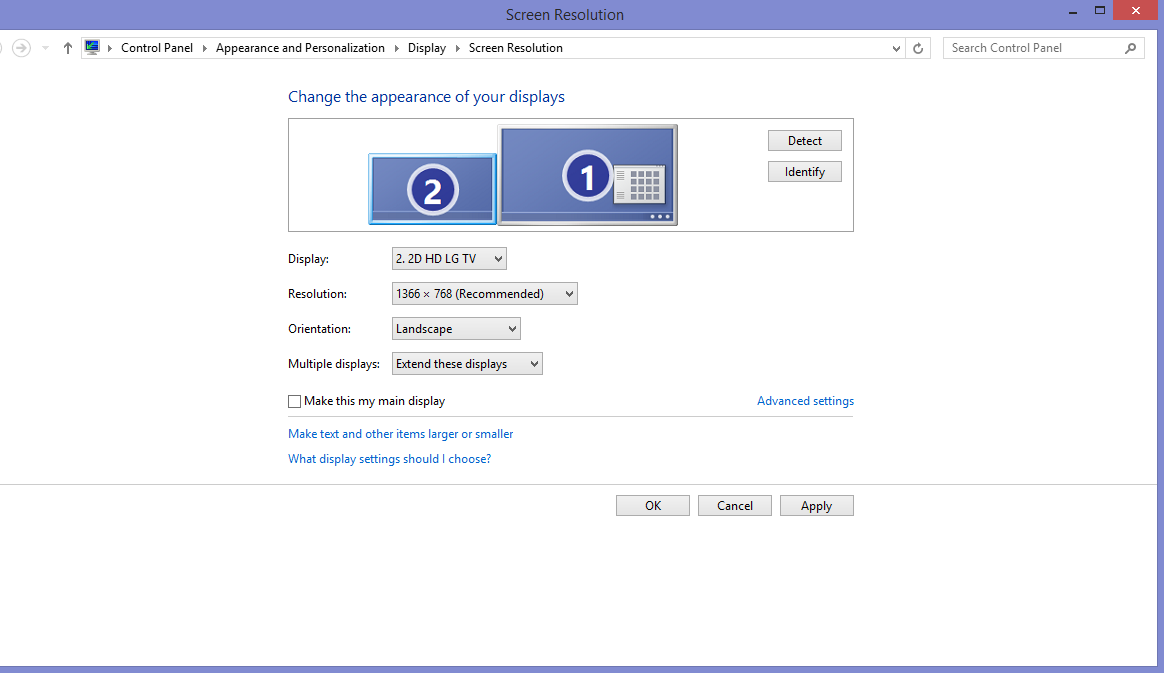This screenshot has width=1164, height=673.
Task: Click the up-one-level arrow
Action: pyautogui.click(x=67, y=47)
